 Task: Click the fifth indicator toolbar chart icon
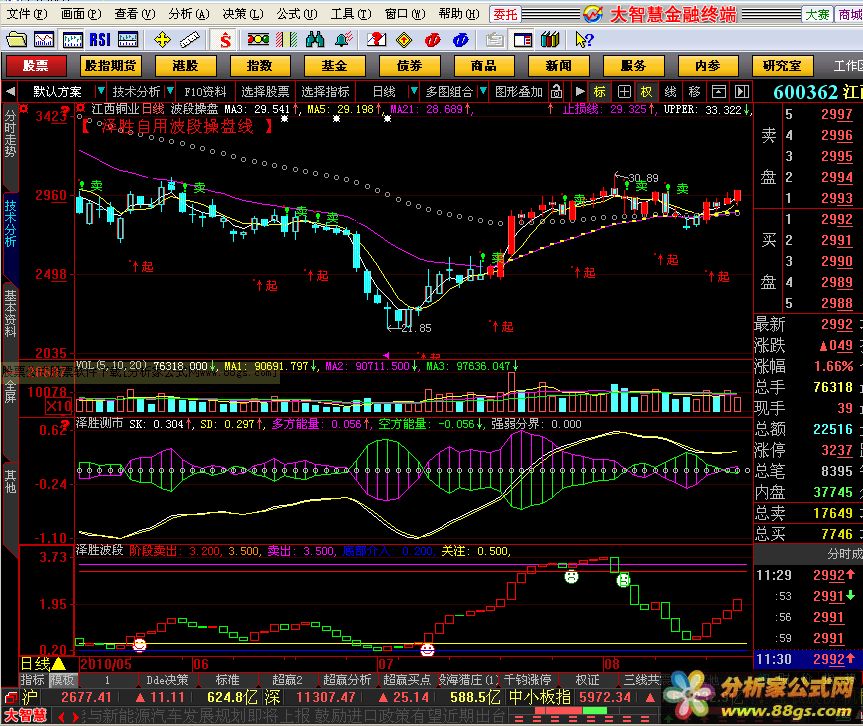click(128, 40)
